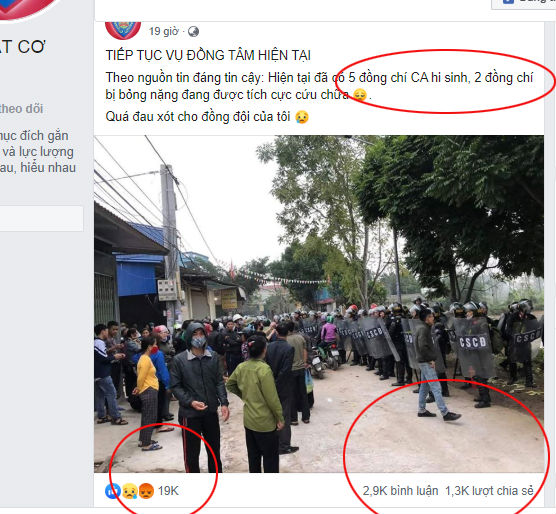This screenshot has height=514, width=556.
Task: Click the headline 'TIẾP TỤC VỤ ĐỒNG TÂM HIỆN TẠI'
Action: point(208,56)
